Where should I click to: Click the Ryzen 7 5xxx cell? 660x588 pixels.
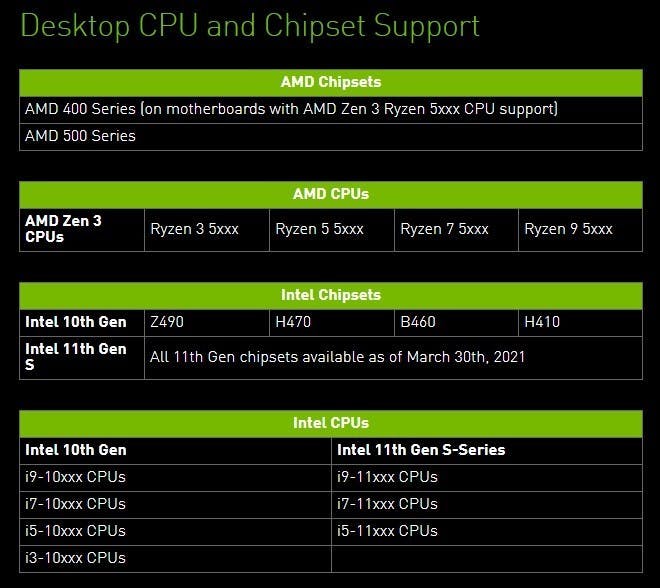tap(456, 230)
